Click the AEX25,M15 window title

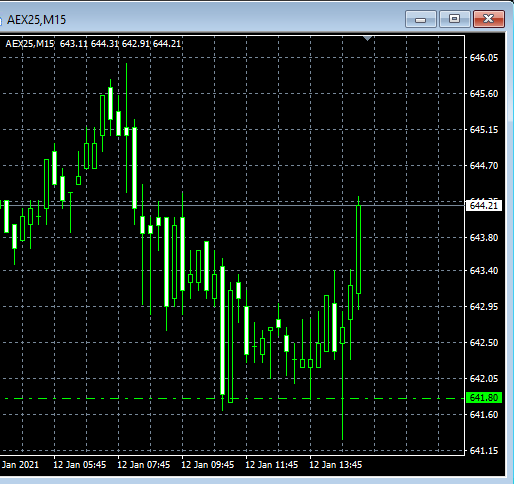coord(37,20)
